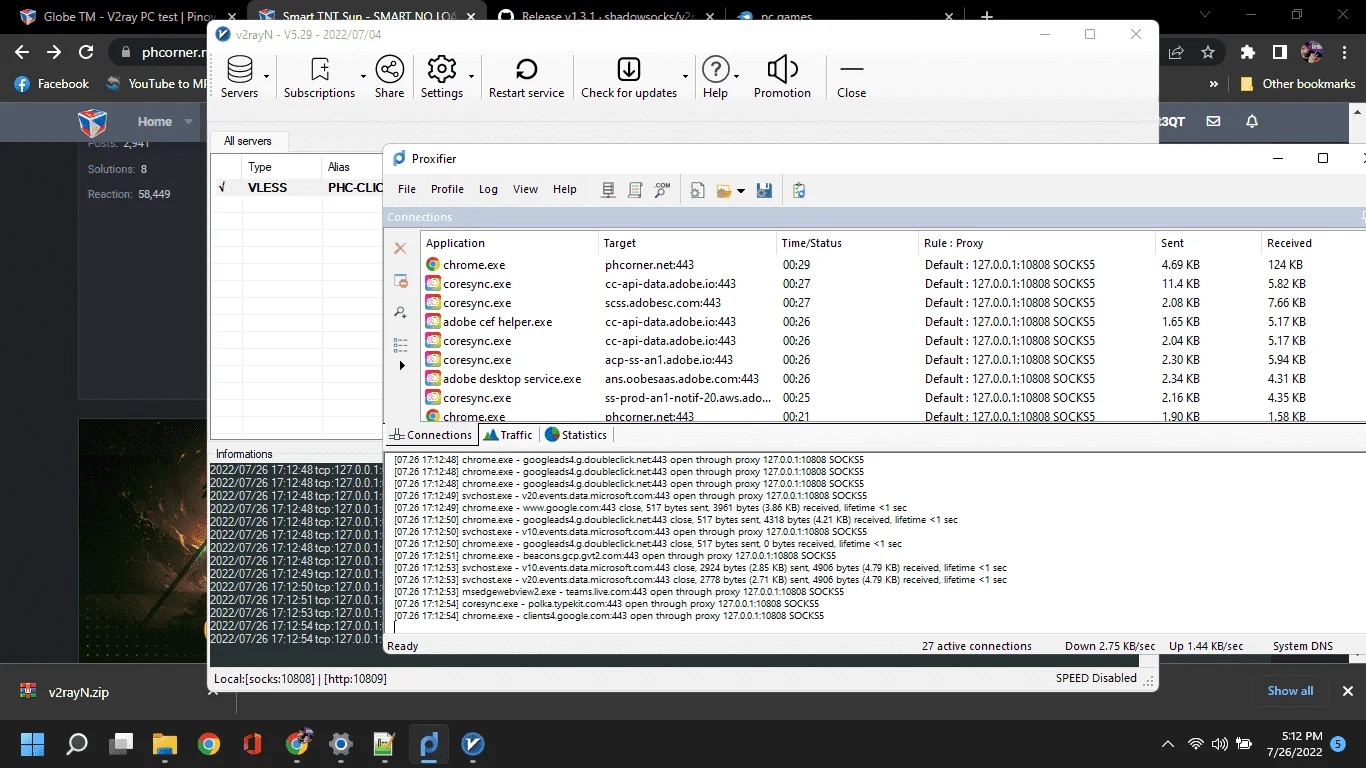
Task: Click the clipboard icon at the end of Proxifier's toolbar
Action: (x=799, y=190)
